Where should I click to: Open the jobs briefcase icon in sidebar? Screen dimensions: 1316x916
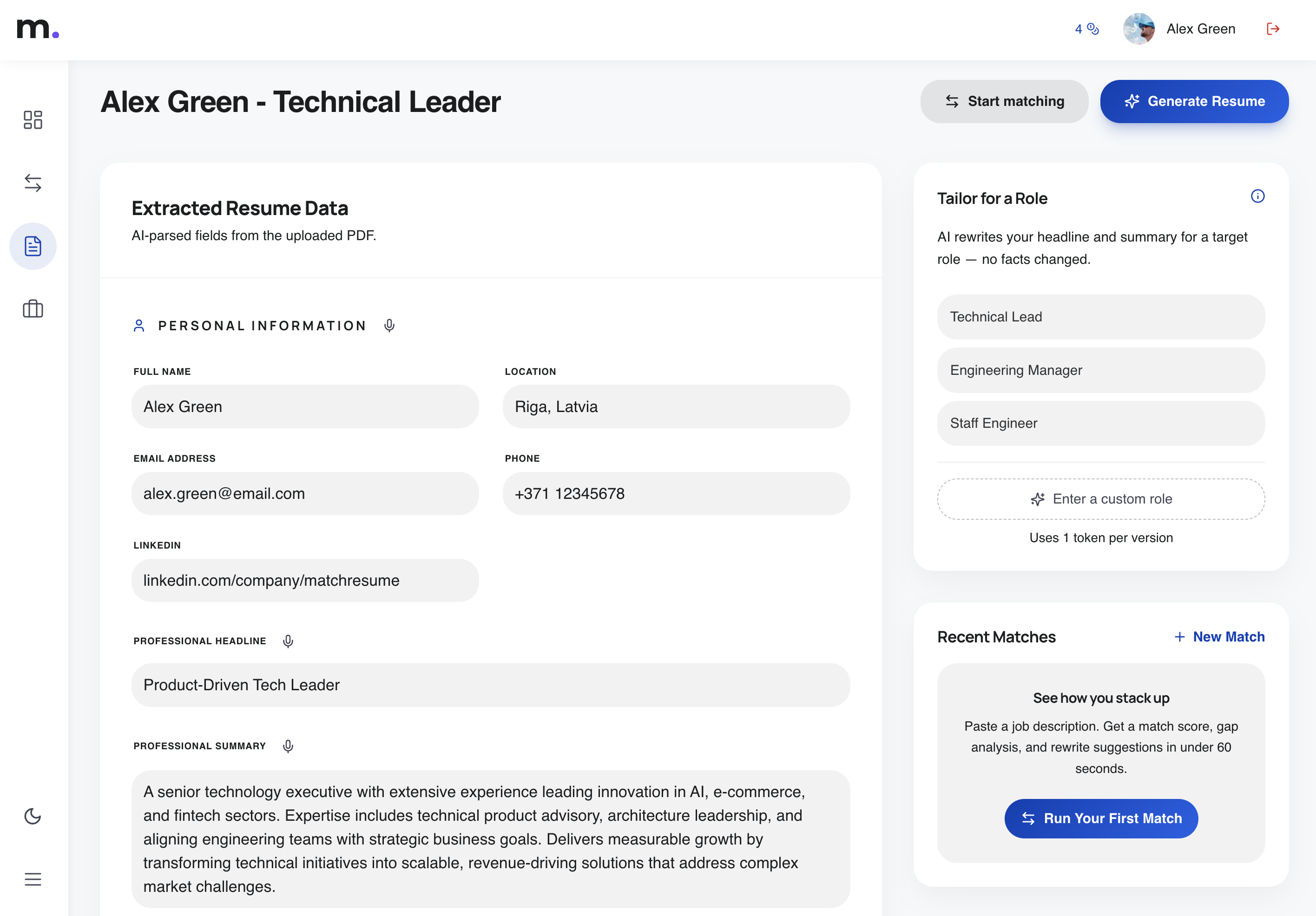pos(33,309)
